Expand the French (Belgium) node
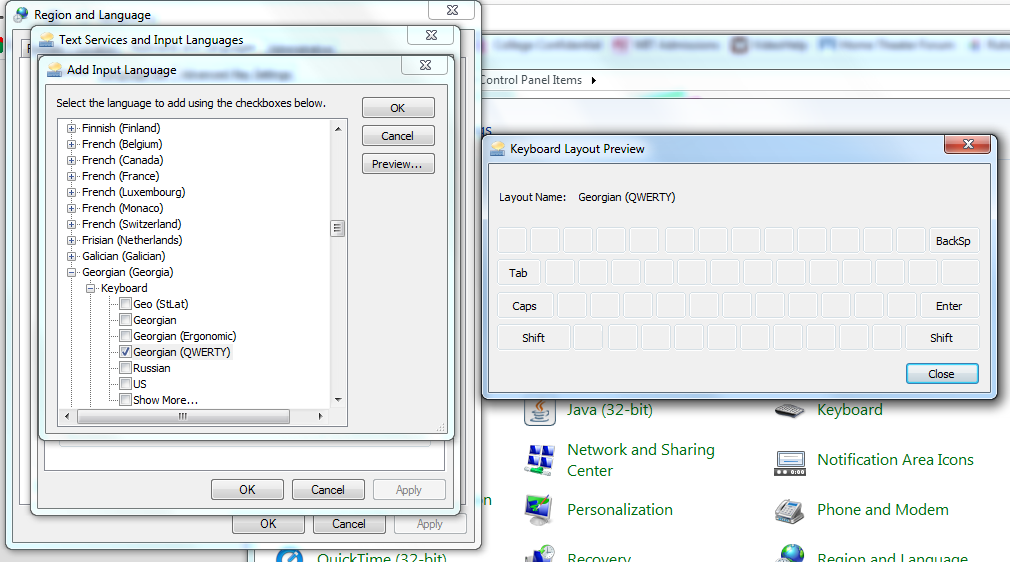Viewport: 1010px width, 562px height. click(71, 144)
